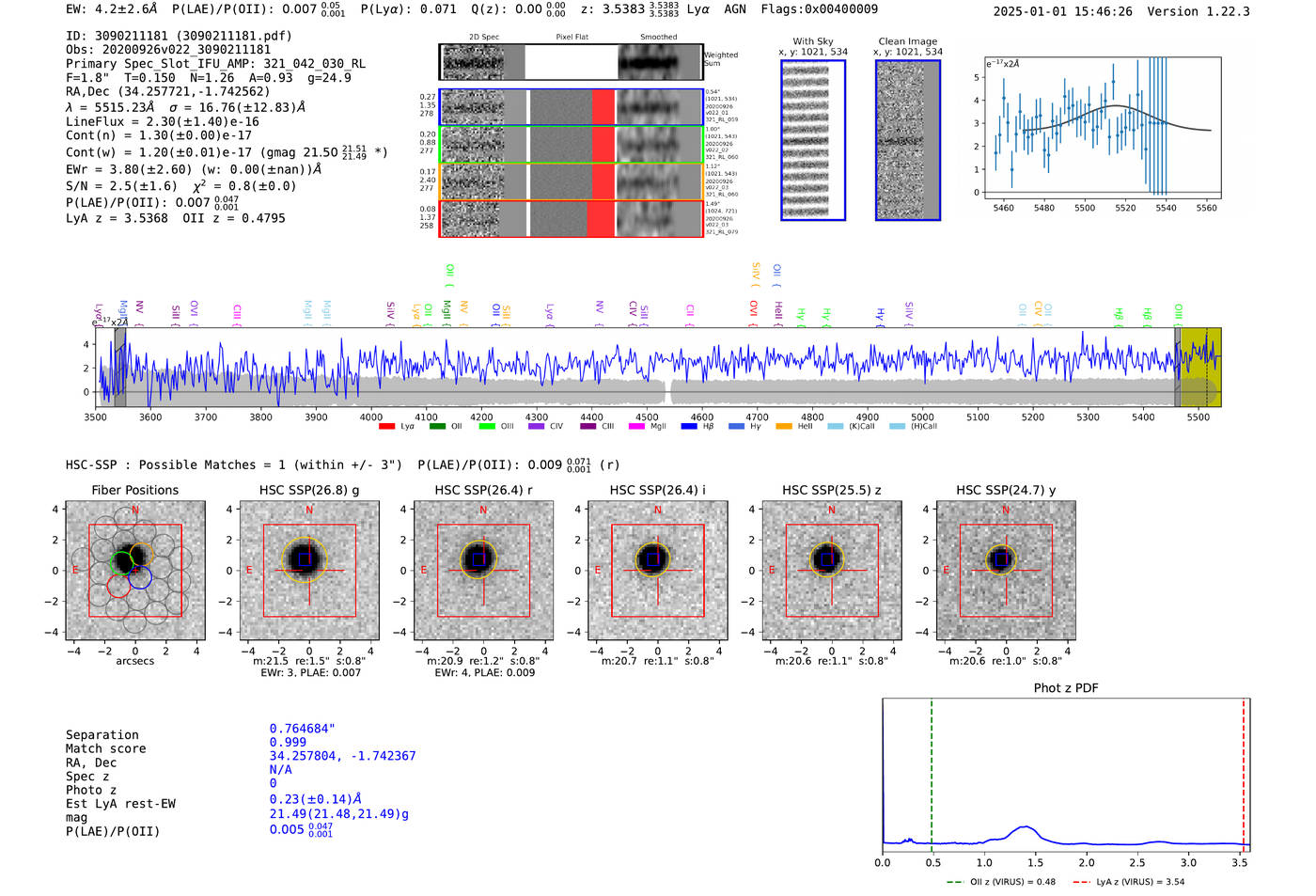Open the HSC SSP(26.4) r cutout
The image size is (1316, 896).
pyautogui.click(x=483, y=571)
